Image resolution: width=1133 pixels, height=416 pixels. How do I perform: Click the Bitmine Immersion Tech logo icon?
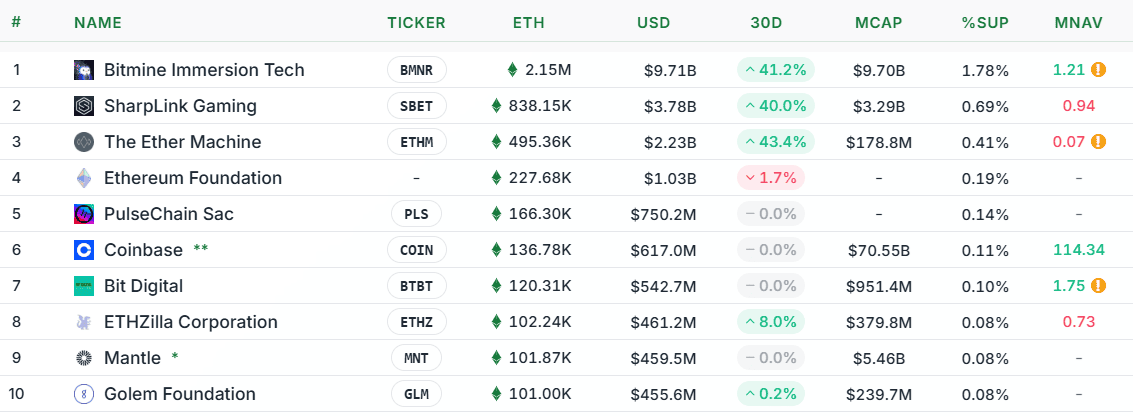(84, 70)
